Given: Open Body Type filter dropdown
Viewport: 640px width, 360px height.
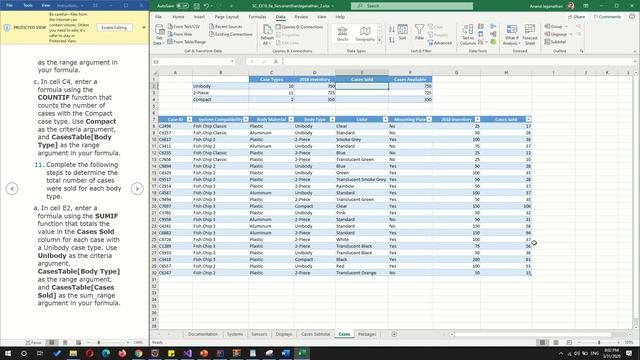Looking at the screenshot, I should pos(332,119).
